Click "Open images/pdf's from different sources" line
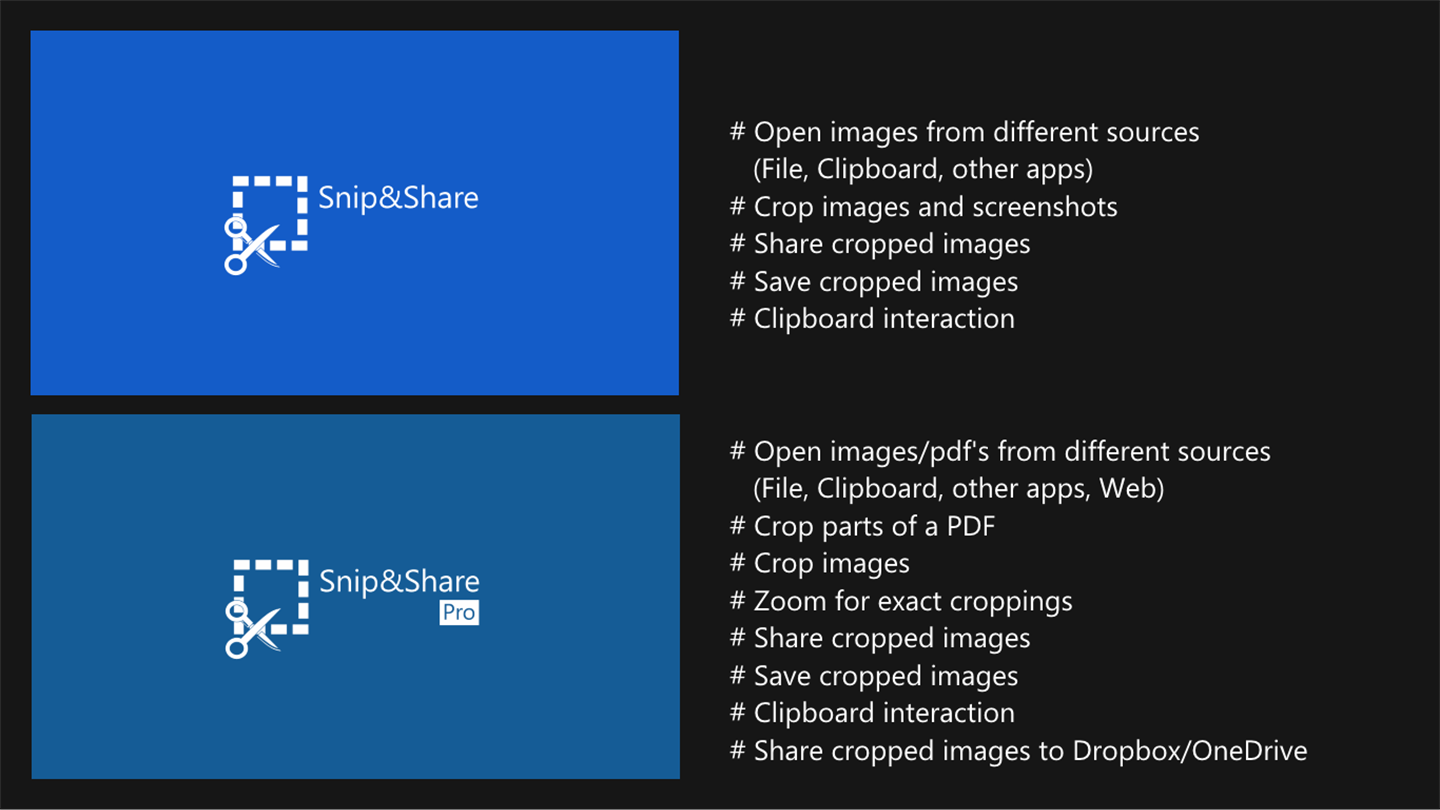The image size is (1440, 810). (x=1000, y=451)
